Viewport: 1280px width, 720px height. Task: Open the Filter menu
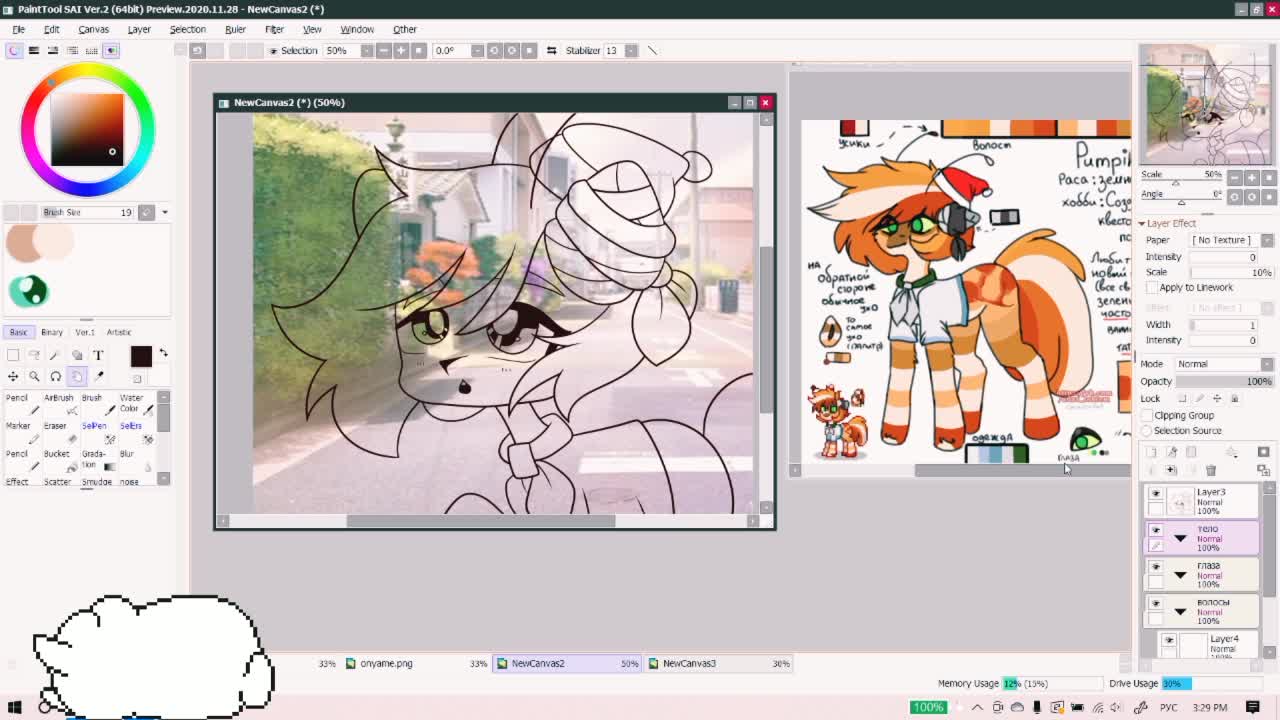pos(274,29)
